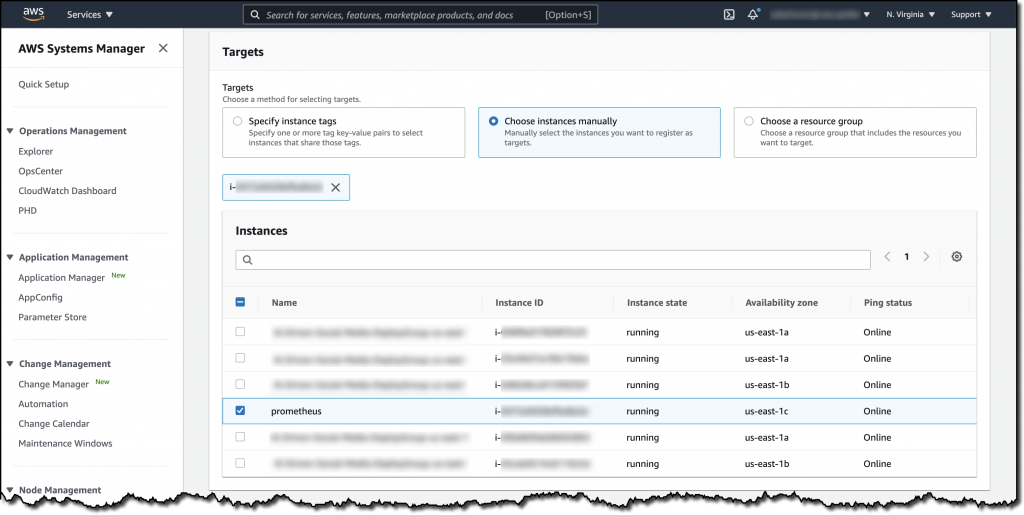Viewport: 1024px width, 515px height.
Task: Open the Services dropdown menu
Action: click(89, 14)
